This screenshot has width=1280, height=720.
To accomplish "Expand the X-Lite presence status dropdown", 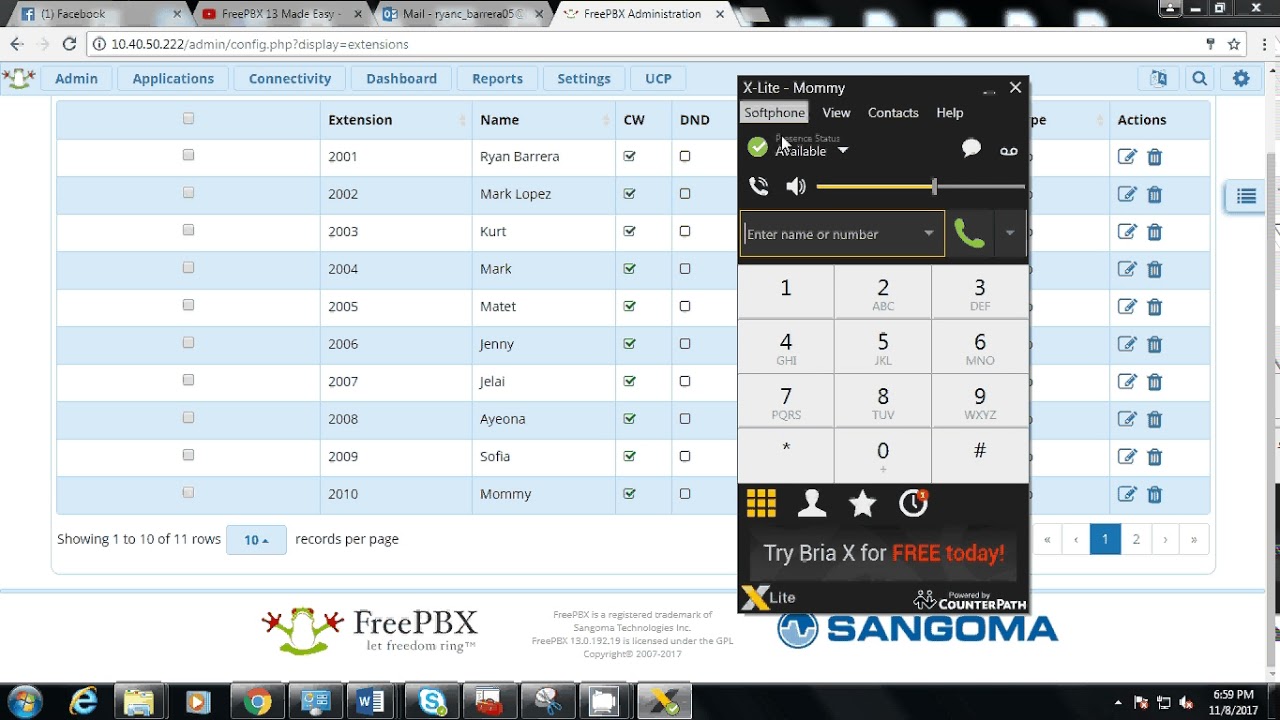I will click(842, 151).
